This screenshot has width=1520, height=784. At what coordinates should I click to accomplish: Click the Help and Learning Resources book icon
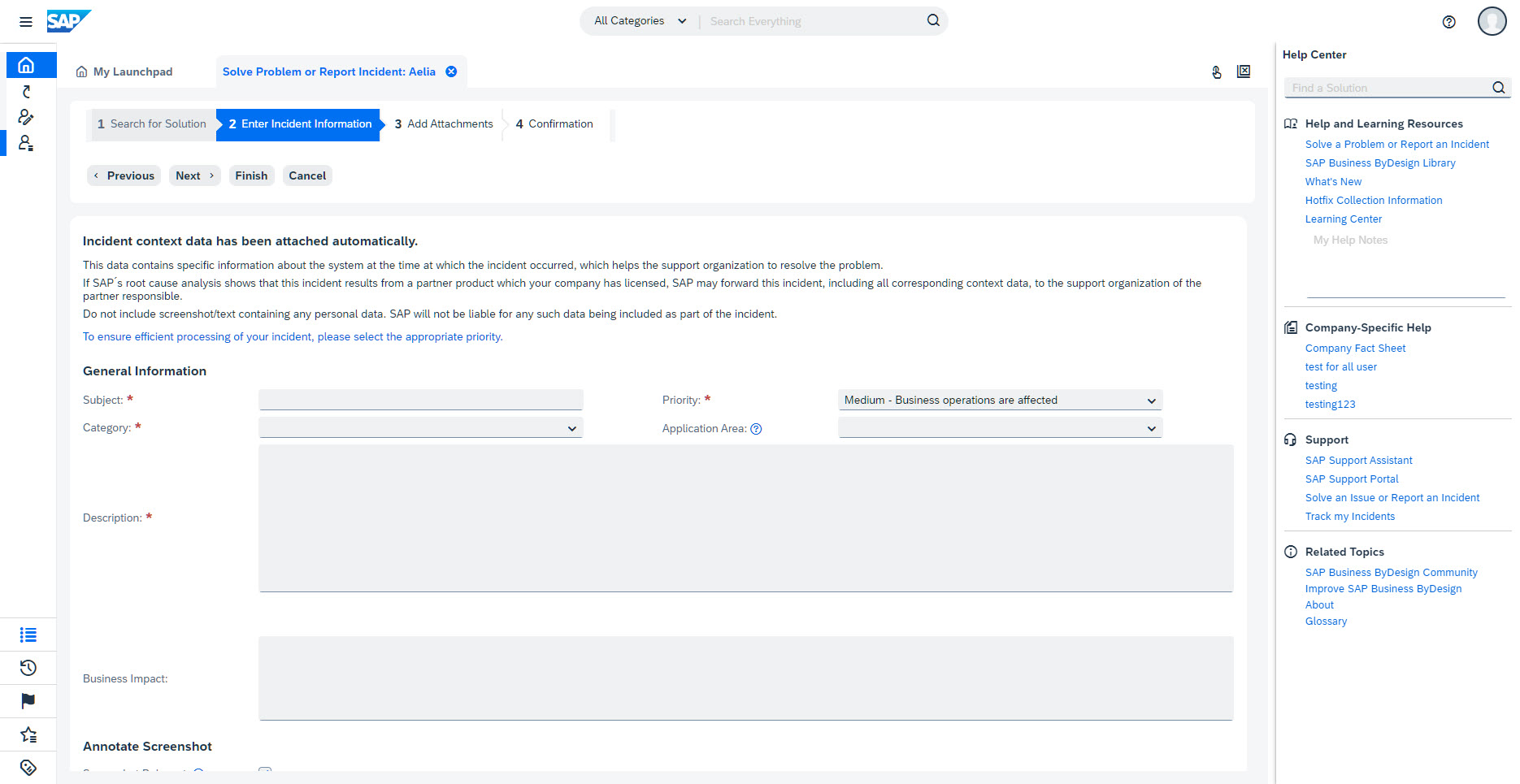click(x=1291, y=123)
